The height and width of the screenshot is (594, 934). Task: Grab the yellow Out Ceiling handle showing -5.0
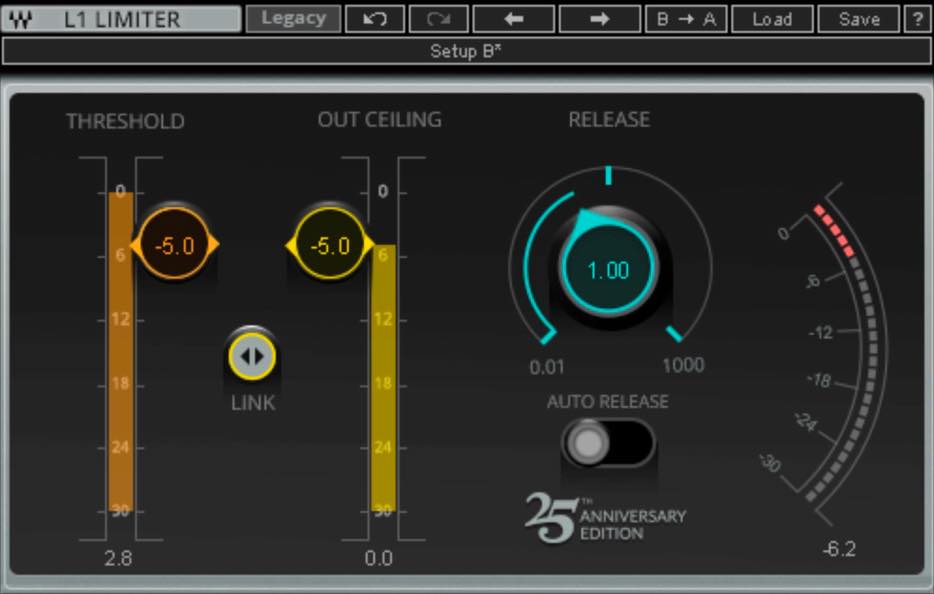pos(329,244)
